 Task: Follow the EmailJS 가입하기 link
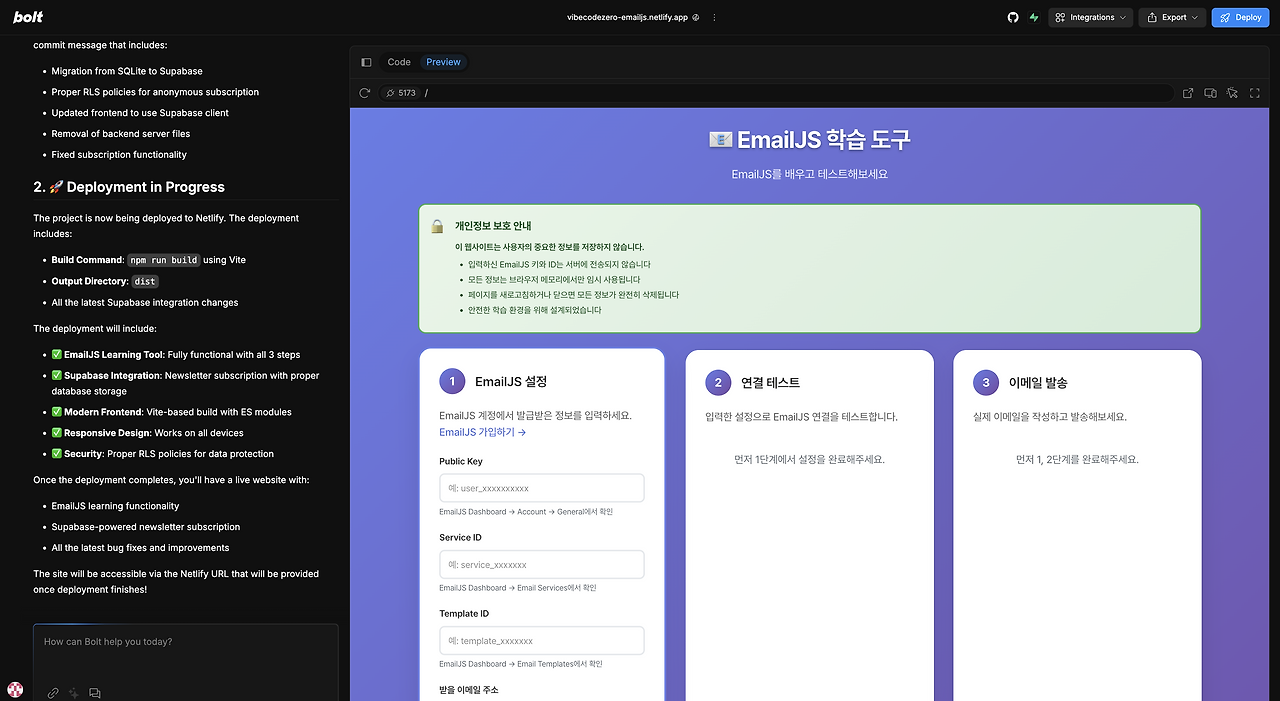482,432
